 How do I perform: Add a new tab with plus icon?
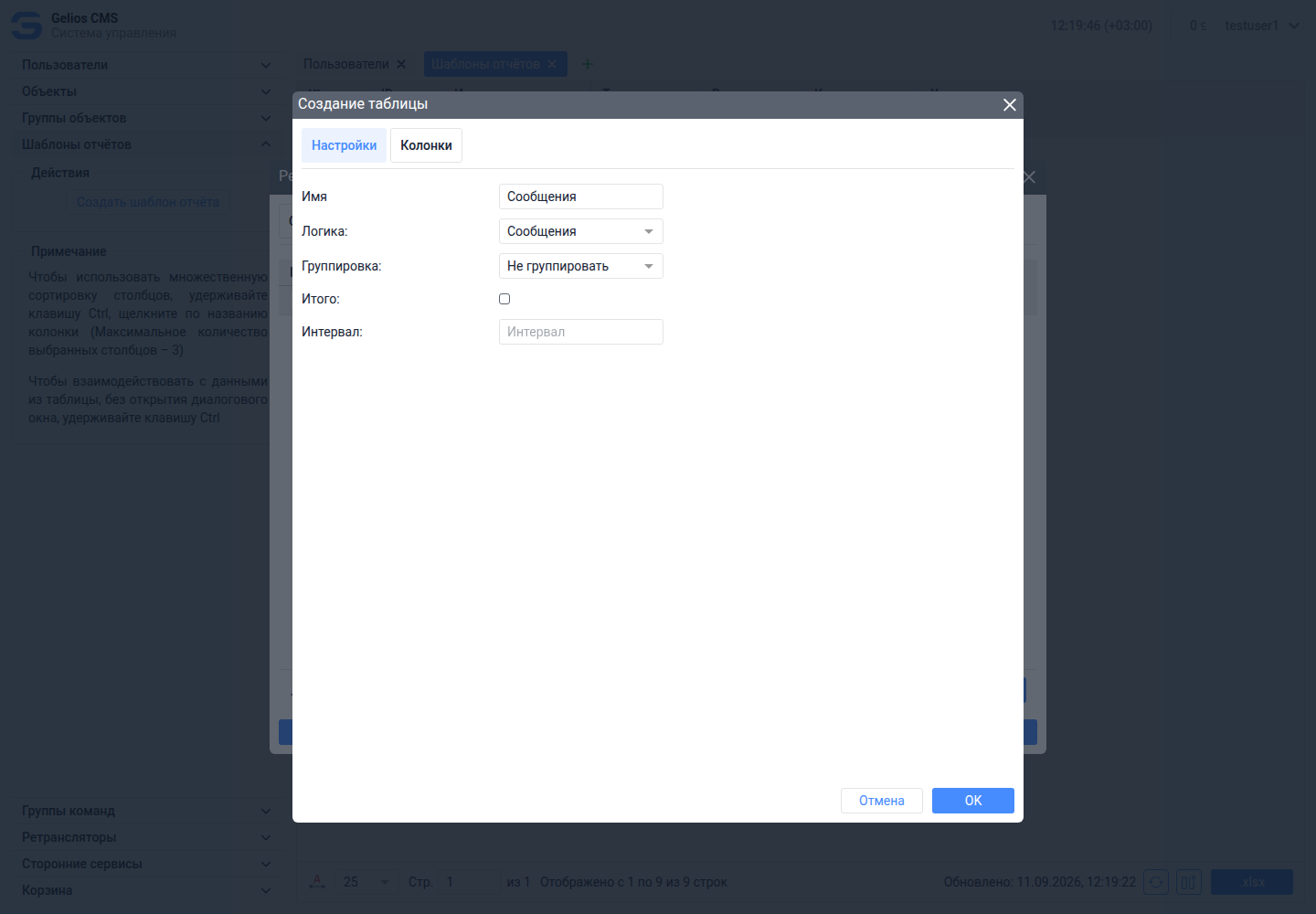pos(588,64)
